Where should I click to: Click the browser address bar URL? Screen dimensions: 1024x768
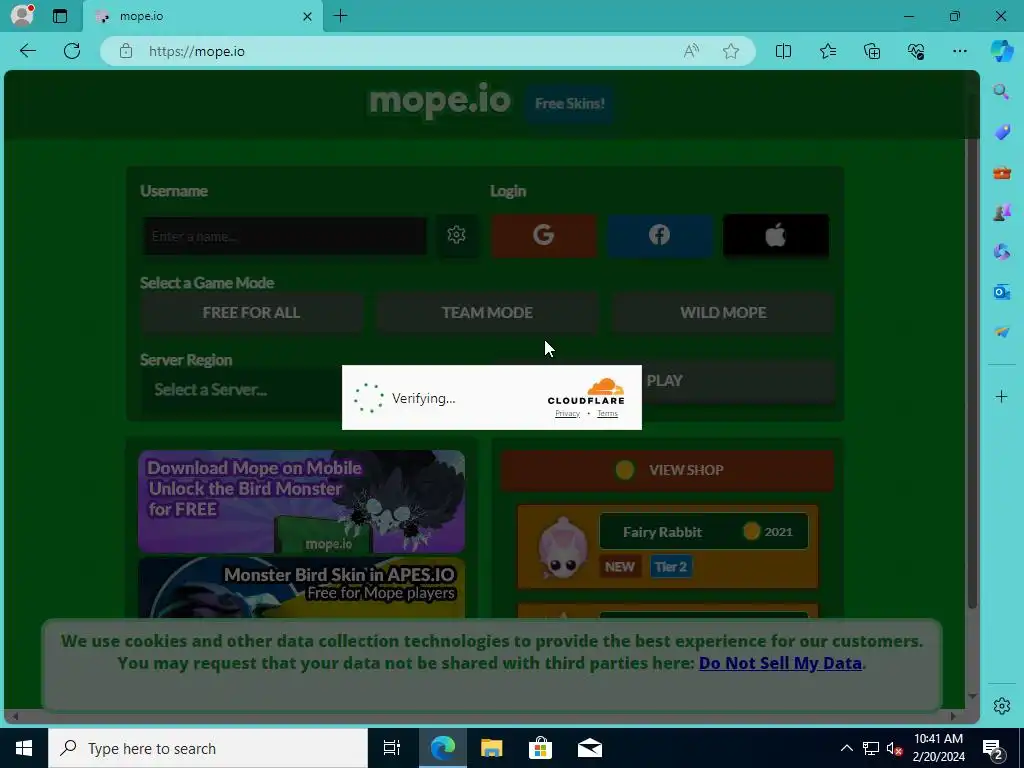pyautogui.click(x=197, y=51)
